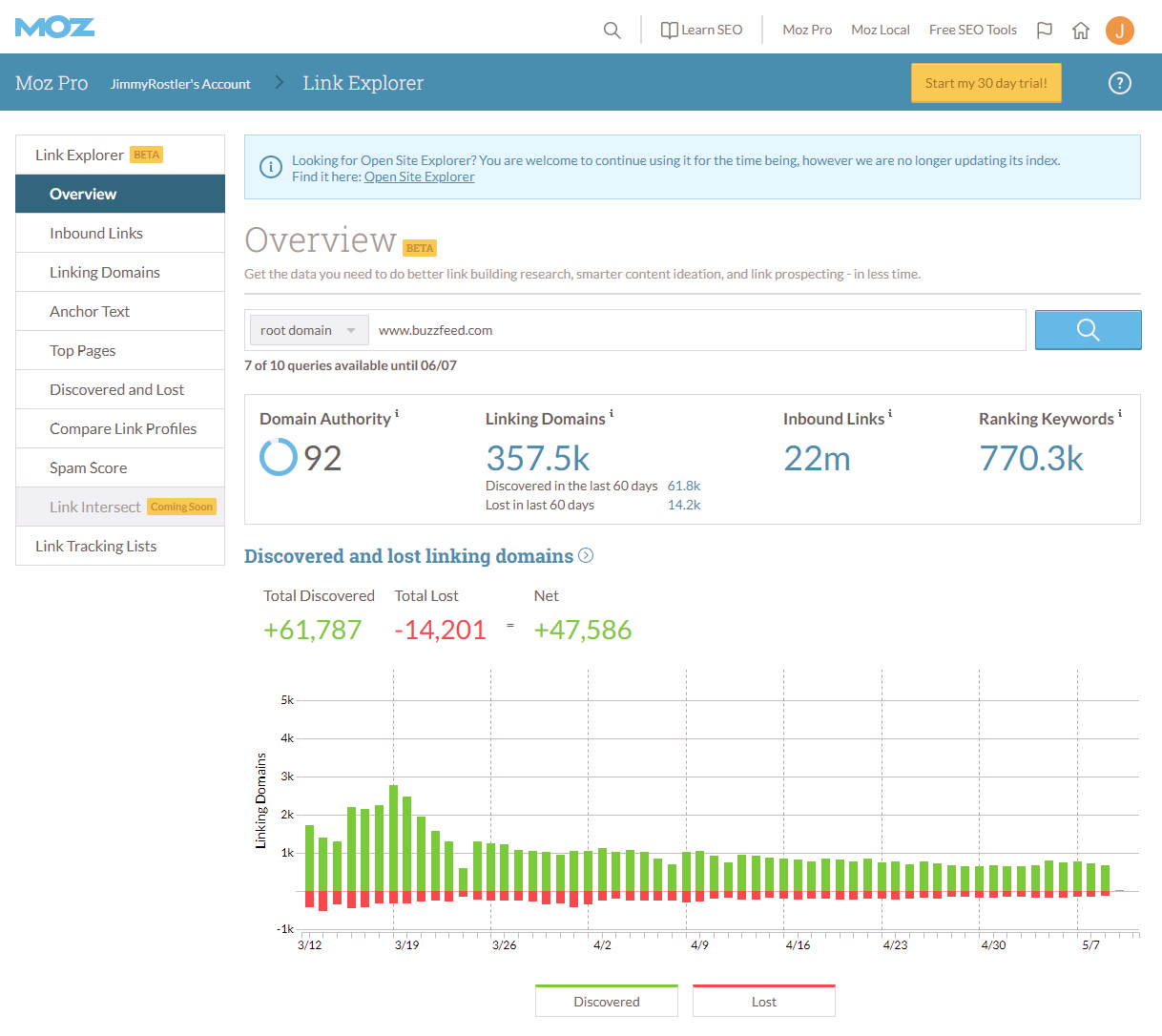Open the root domain dropdown
The width and height of the screenshot is (1162, 1036).
[308, 329]
